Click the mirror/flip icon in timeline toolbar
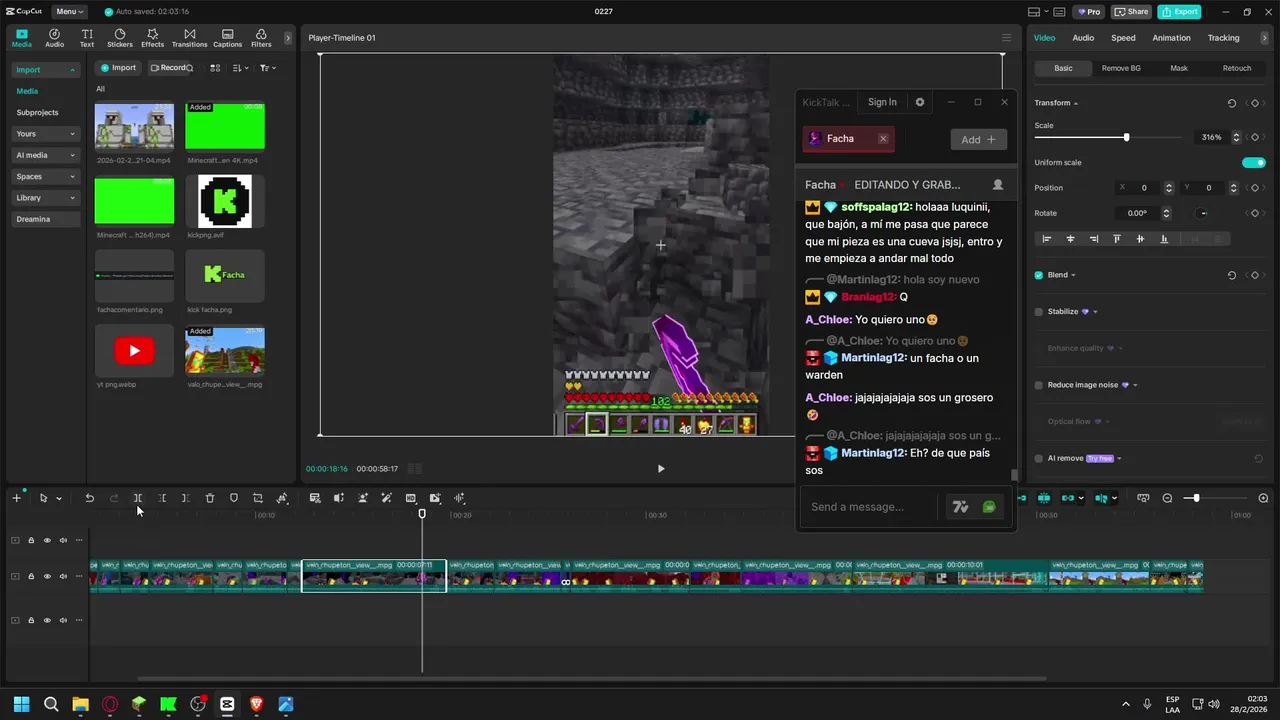 tap(339, 498)
